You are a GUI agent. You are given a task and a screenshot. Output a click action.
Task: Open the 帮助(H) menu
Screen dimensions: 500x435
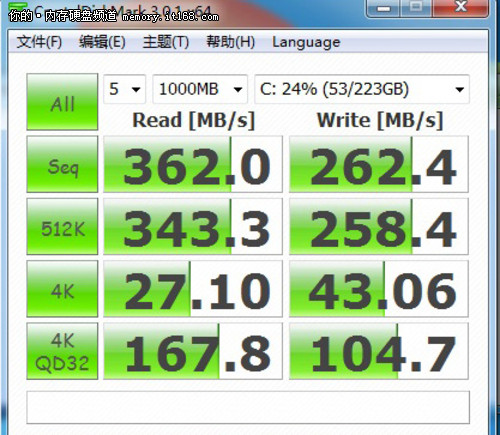[x=230, y=42]
